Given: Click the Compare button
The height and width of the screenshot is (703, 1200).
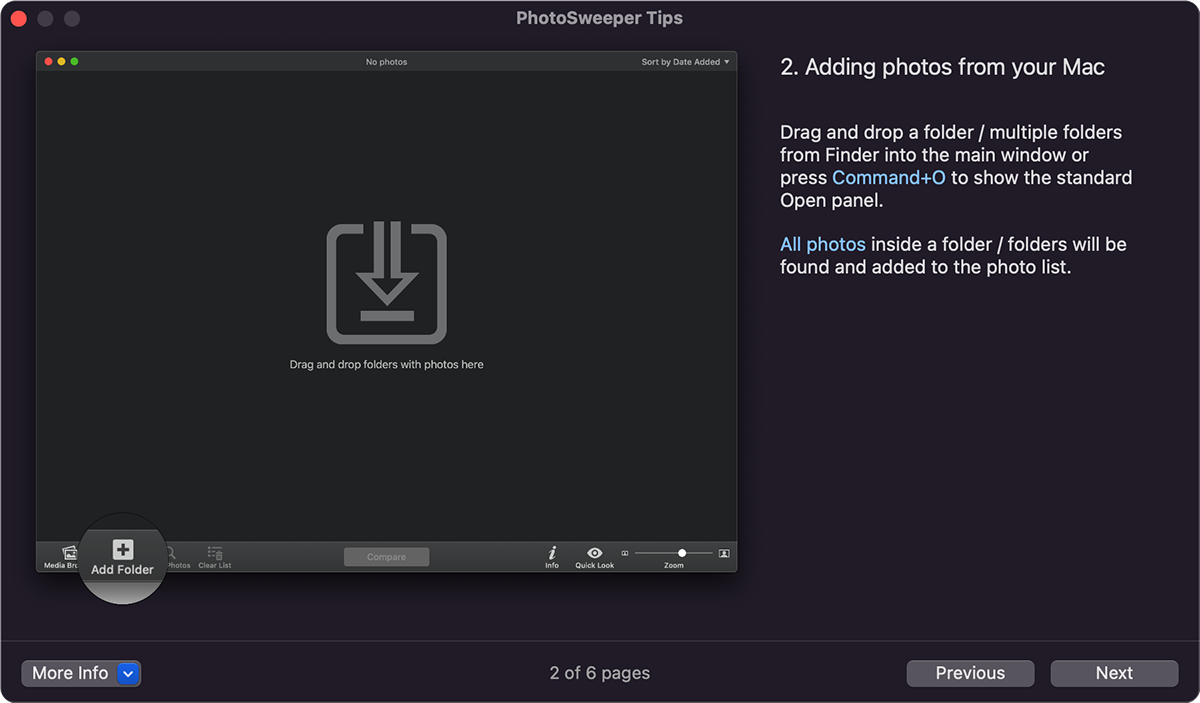Looking at the screenshot, I should pyautogui.click(x=386, y=557).
